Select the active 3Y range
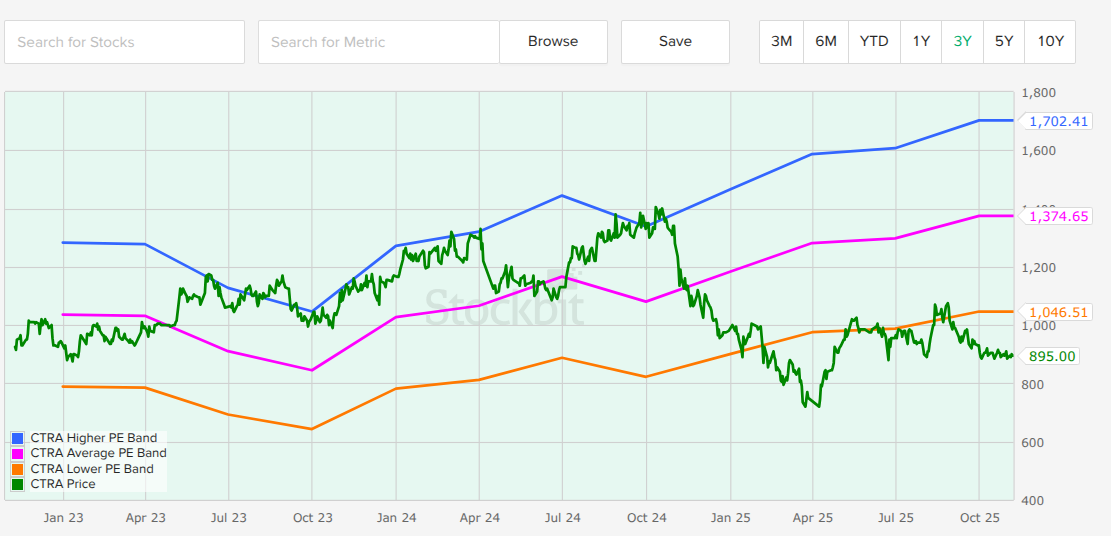 coord(962,42)
